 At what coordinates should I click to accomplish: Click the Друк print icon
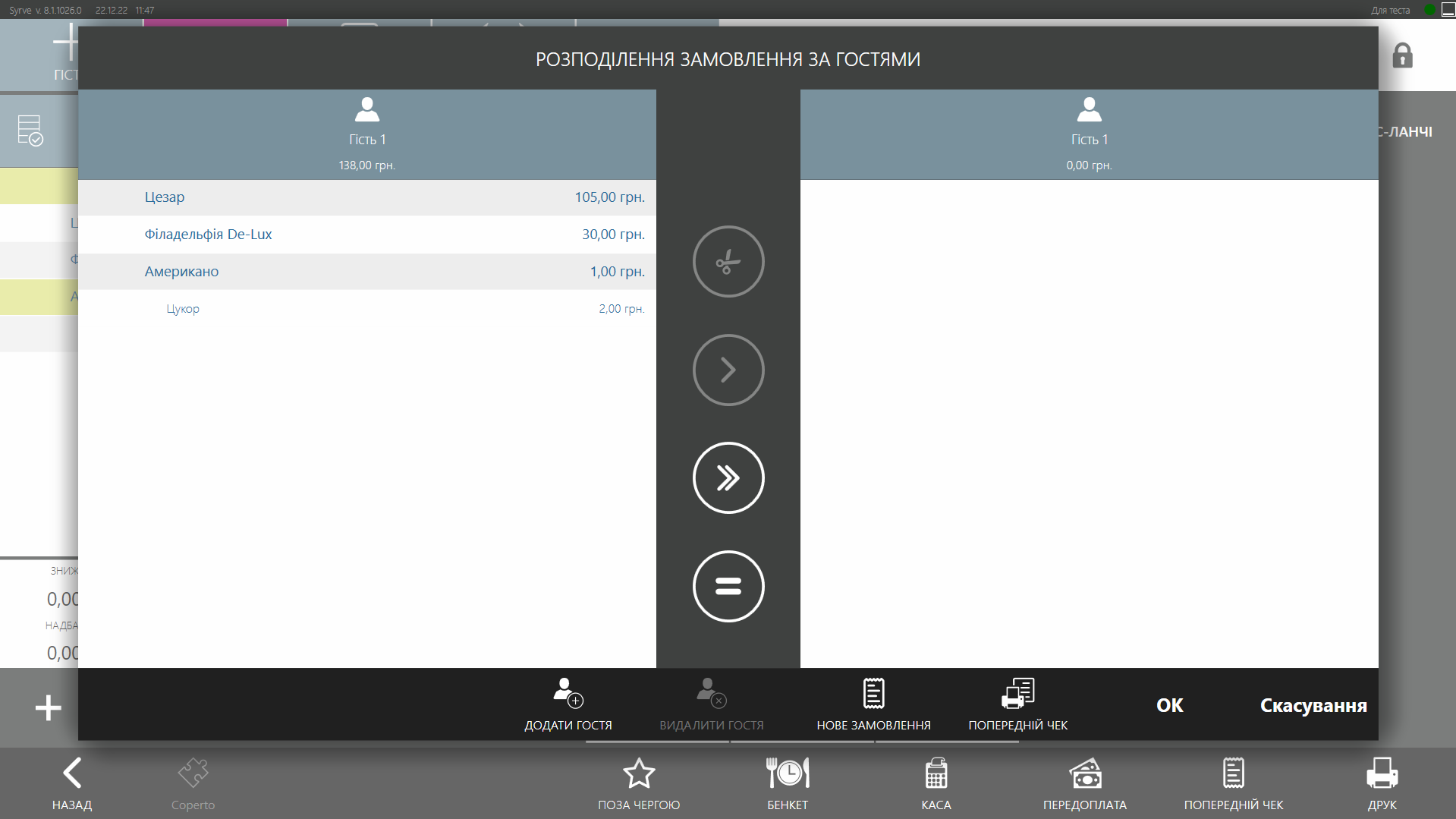click(x=1382, y=784)
